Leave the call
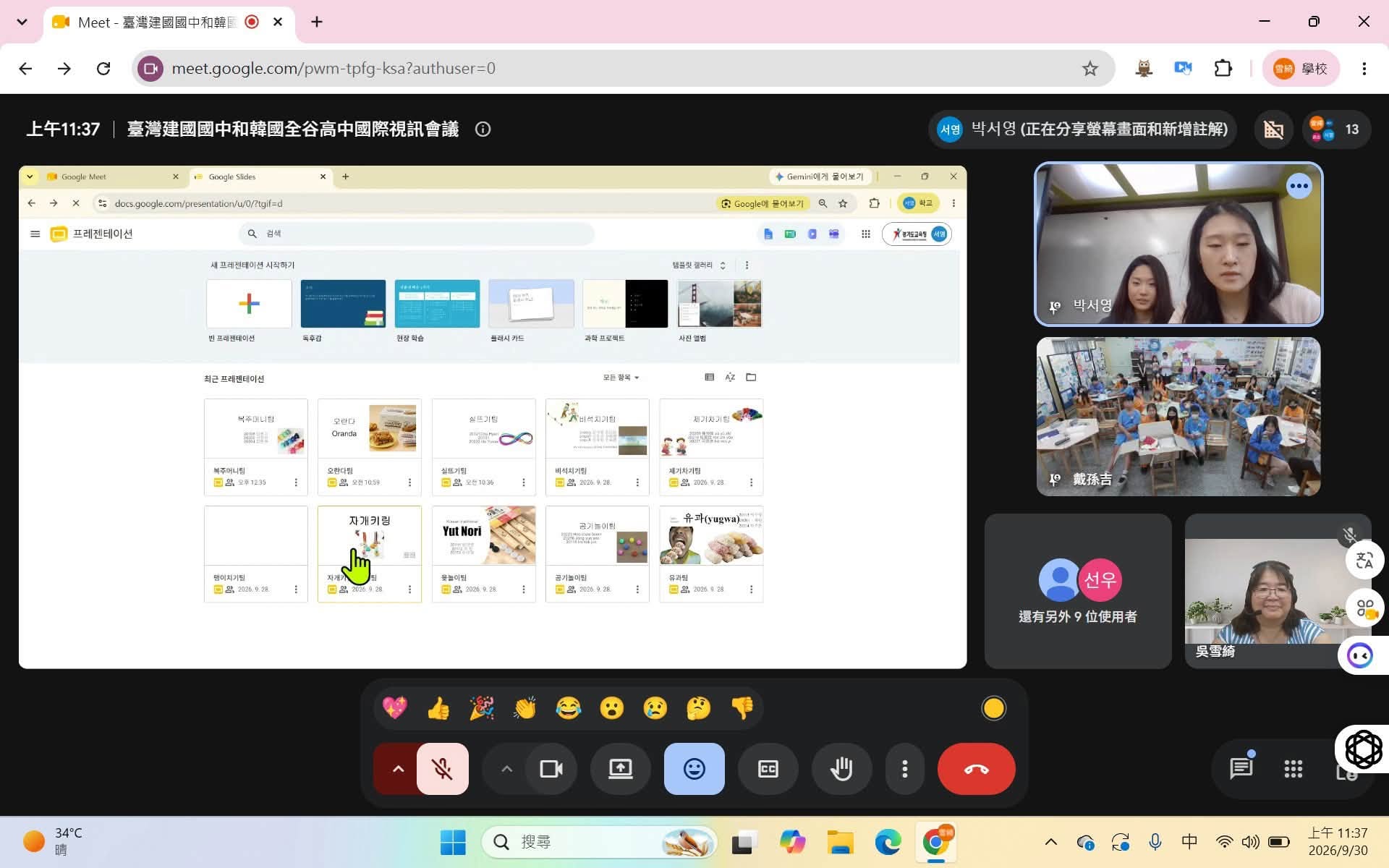1389x868 pixels. (x=976, y=769)
